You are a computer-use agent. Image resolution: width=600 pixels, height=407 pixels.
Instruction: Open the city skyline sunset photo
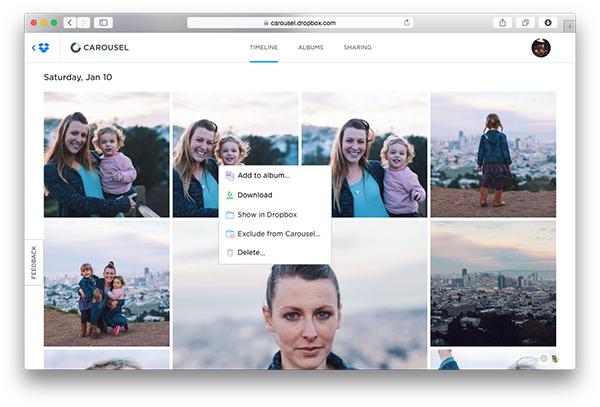pos(493,283)
